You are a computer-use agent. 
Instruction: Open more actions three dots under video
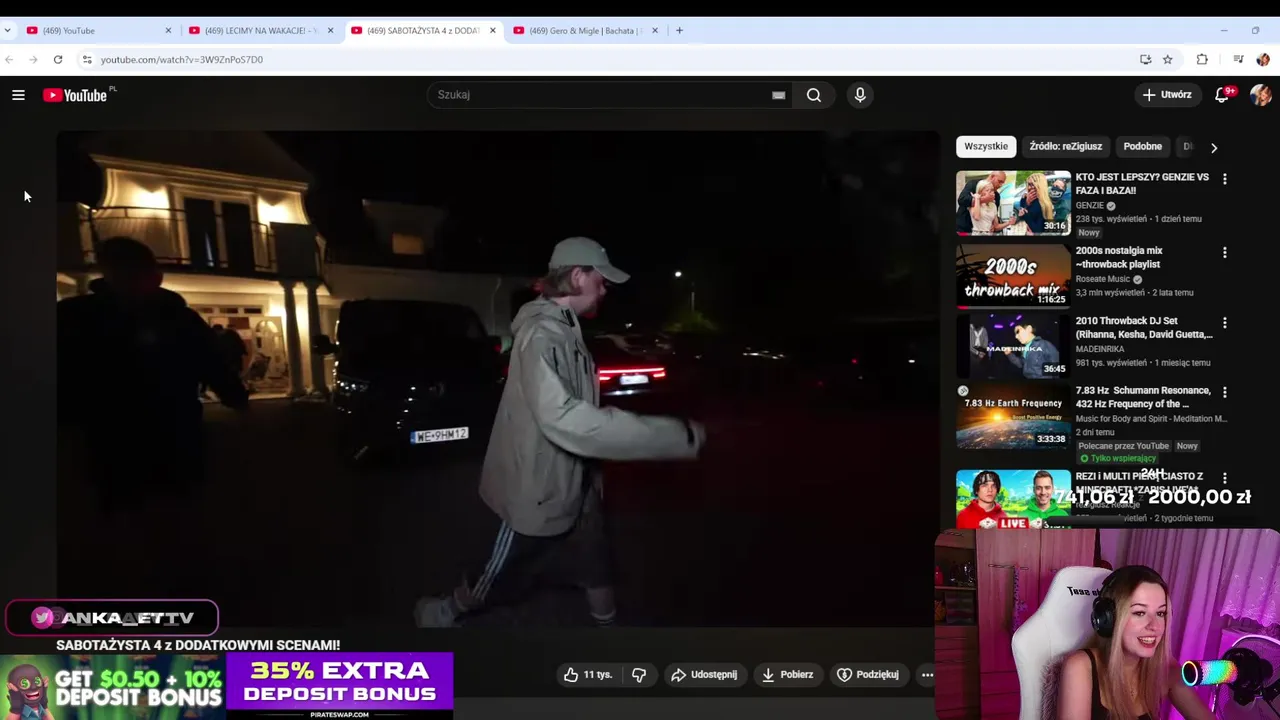927,675
